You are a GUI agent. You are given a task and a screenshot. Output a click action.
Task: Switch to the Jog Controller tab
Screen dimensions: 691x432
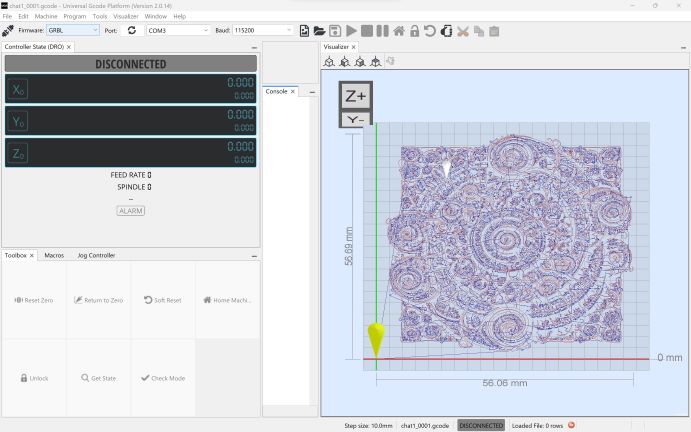coord(96,255)
